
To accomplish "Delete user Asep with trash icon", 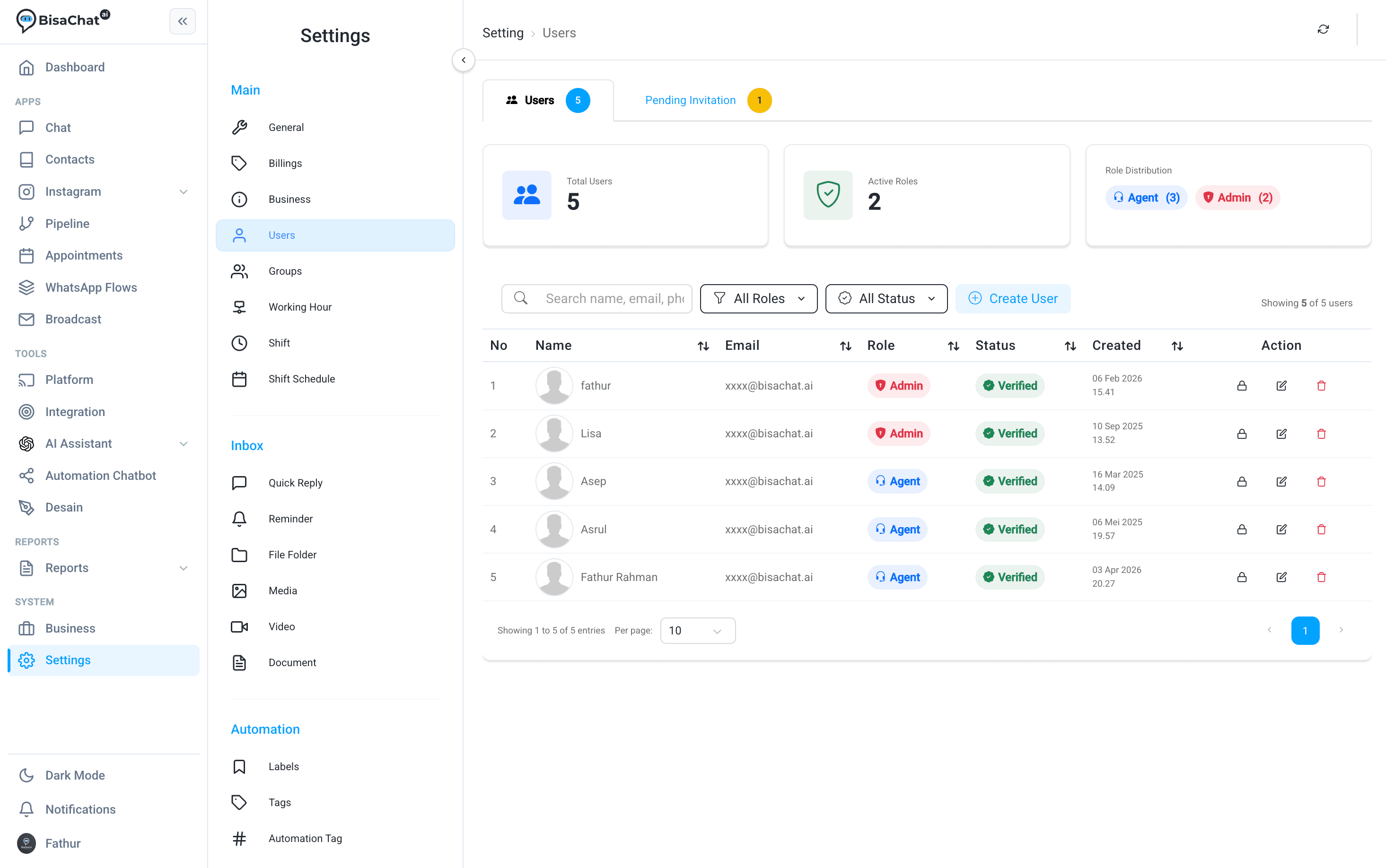I will pos(1321,481).
